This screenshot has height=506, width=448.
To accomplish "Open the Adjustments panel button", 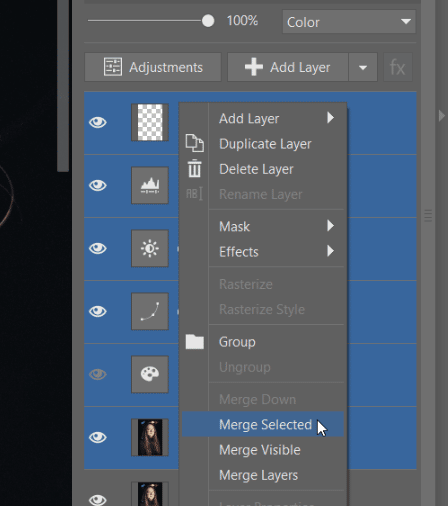I will click(x=153, y=67).
